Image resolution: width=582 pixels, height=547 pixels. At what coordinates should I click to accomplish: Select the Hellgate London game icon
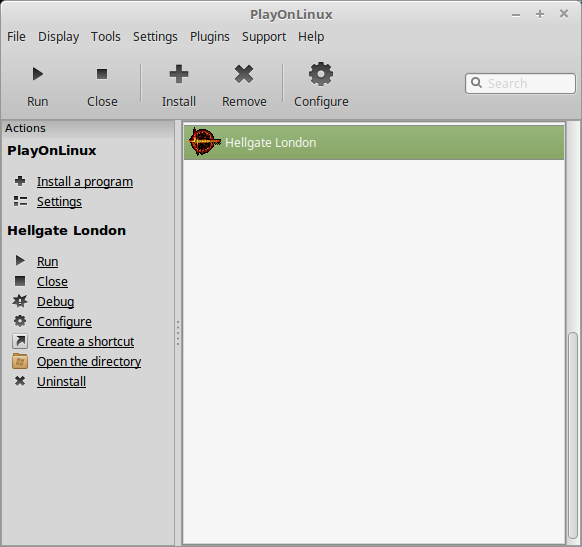point(204,142)
